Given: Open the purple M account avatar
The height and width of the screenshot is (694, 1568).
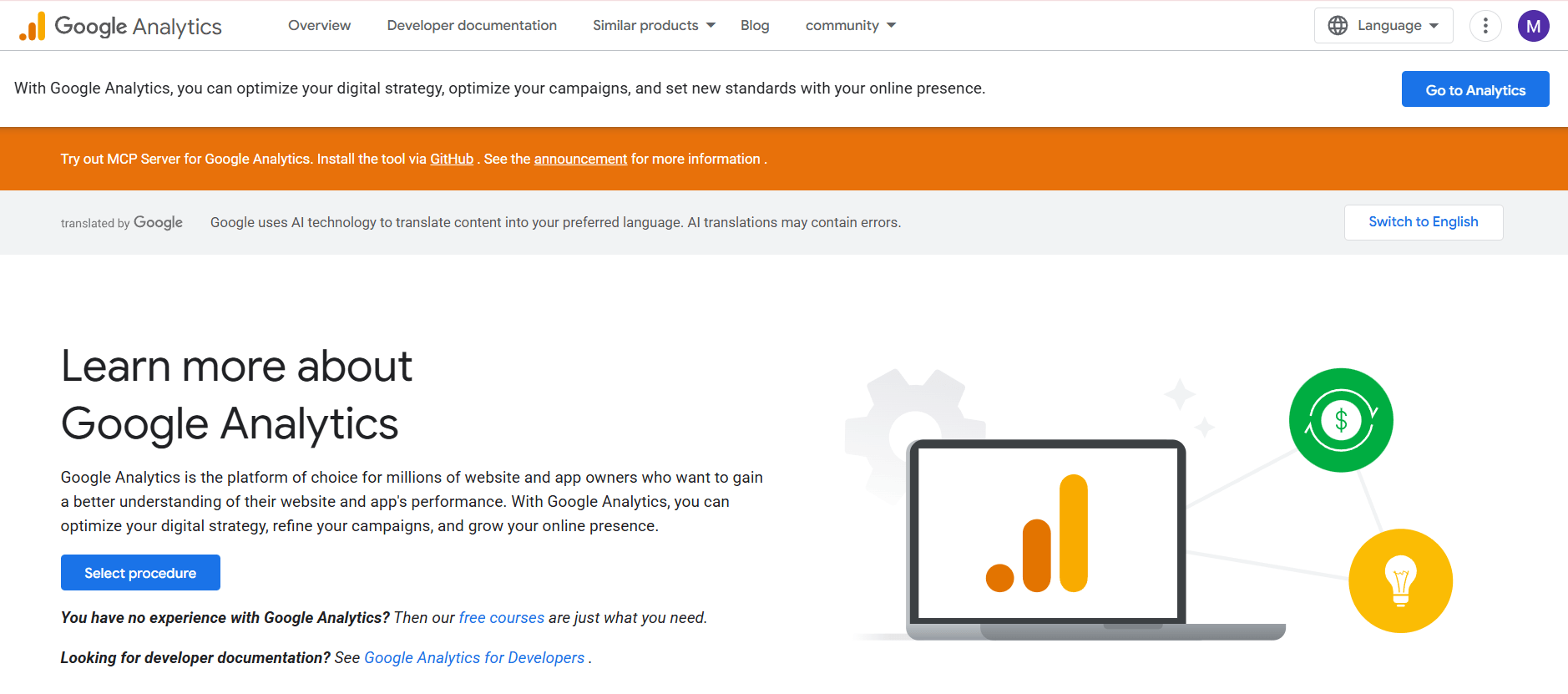Looking at the screenshot, I should coord(1534,26).
